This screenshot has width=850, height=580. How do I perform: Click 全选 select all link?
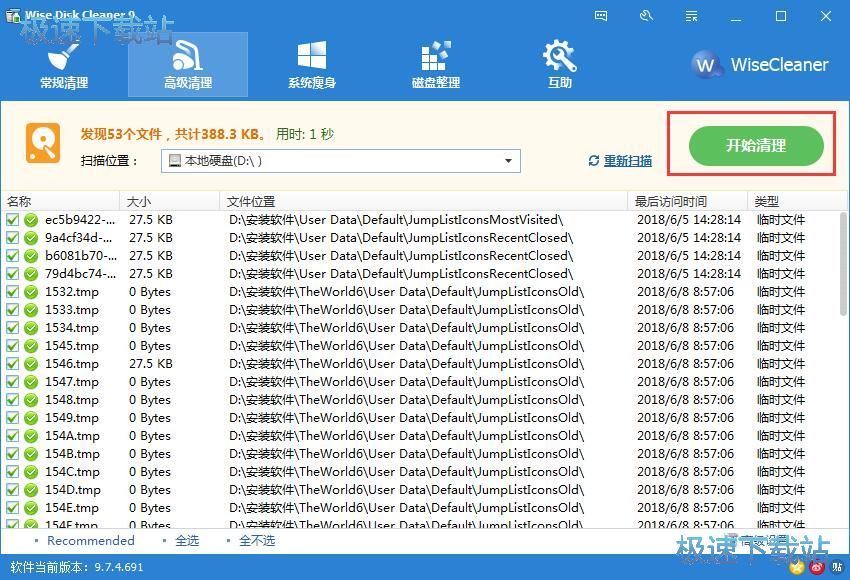point(187,540)
